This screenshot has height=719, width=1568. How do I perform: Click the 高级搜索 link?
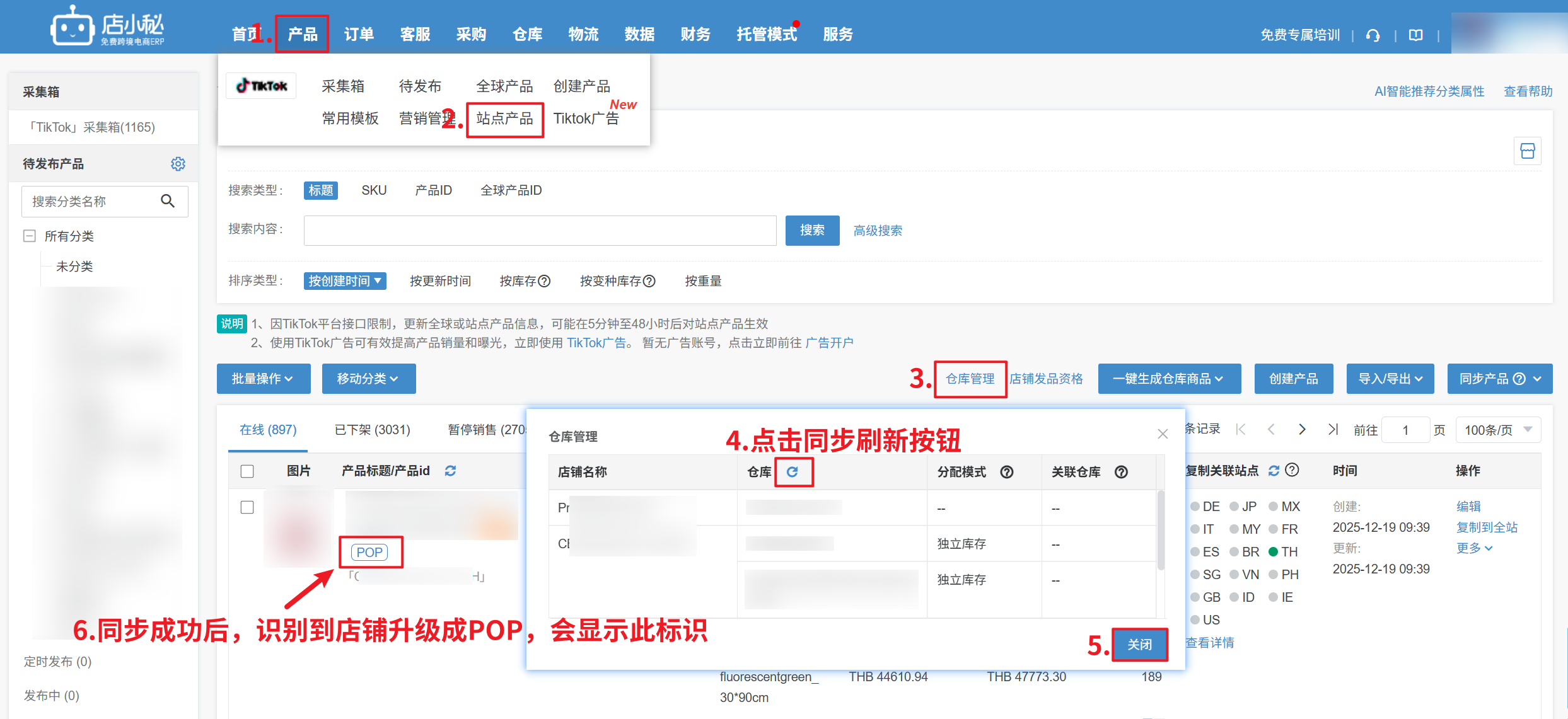click(877, 231)
